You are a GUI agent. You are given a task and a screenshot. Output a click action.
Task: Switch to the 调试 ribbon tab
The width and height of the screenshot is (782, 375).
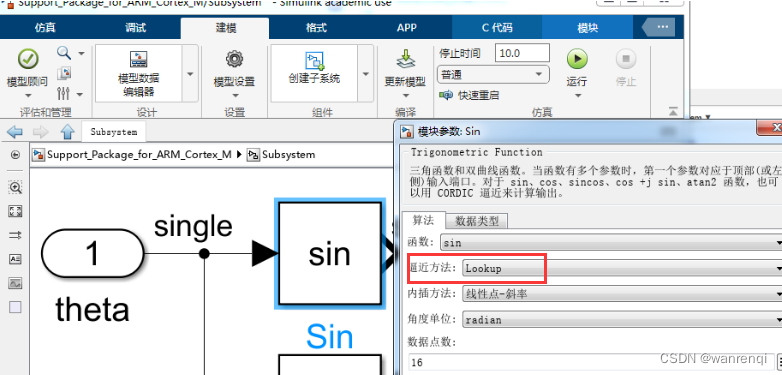pyautogui.click(x=135, y=28)
